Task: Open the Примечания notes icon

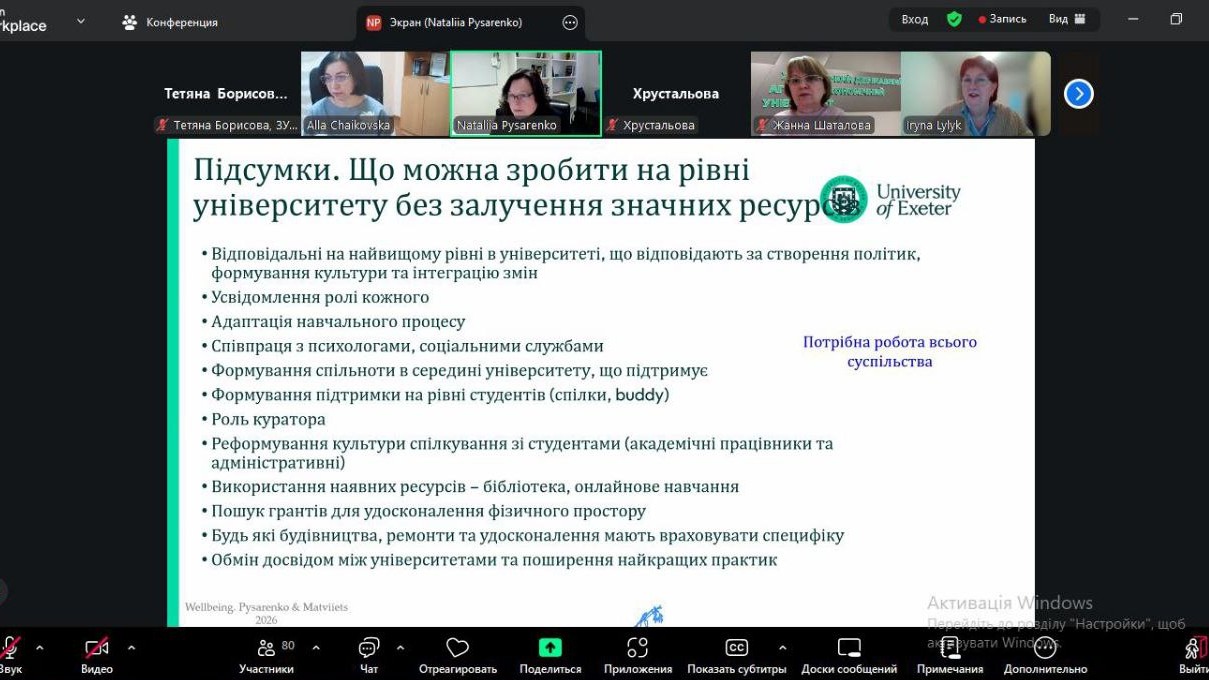Action: [x=950, y=648]
